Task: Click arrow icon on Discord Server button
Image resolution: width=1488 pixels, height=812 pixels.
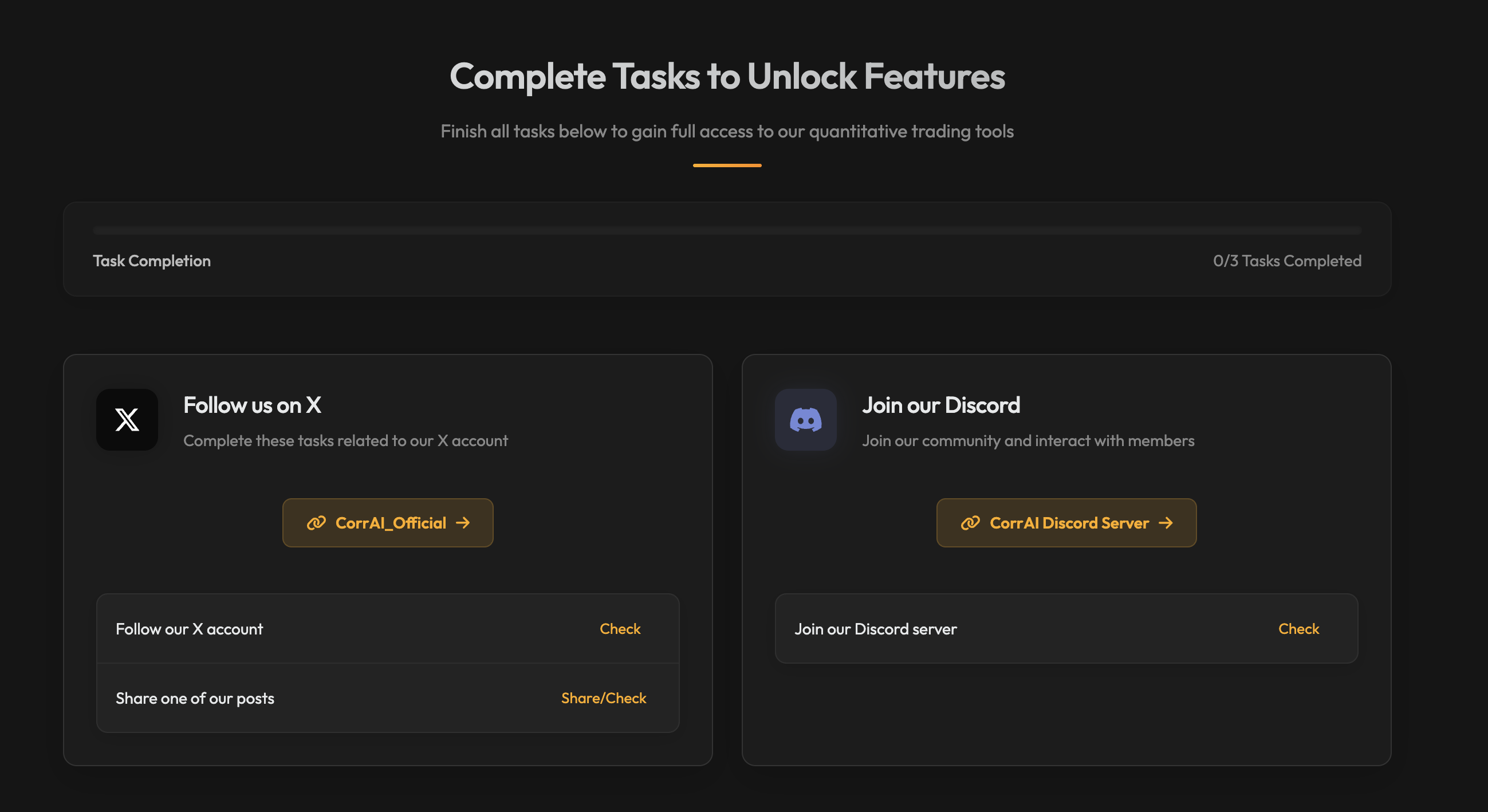Action: [x=1166, y=523]
